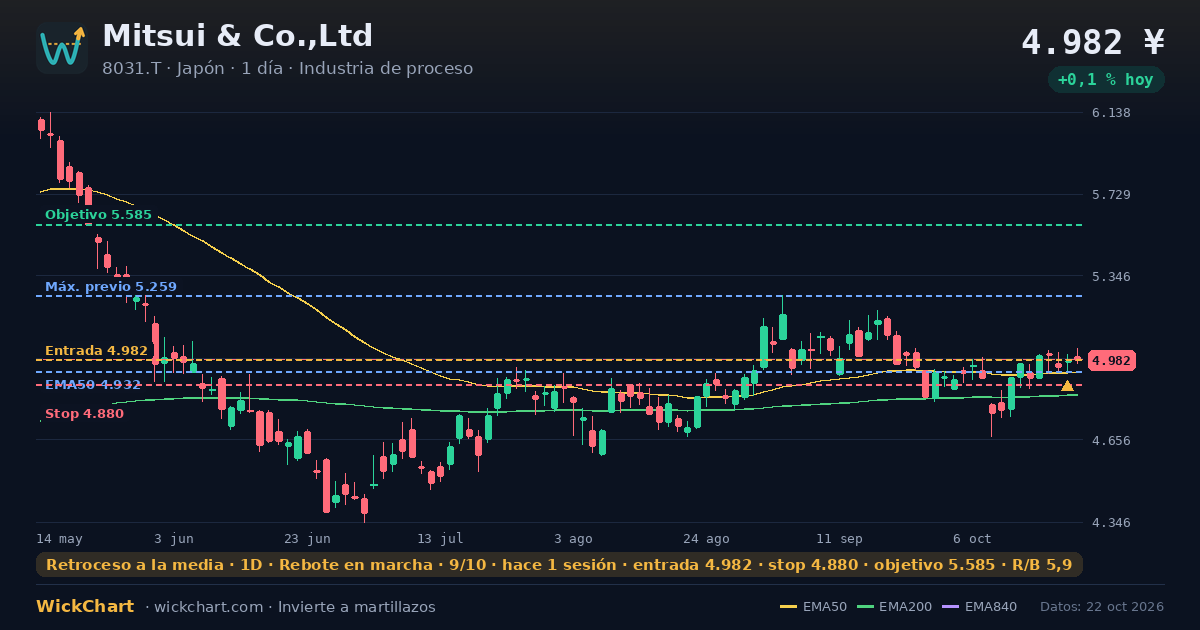Click the +0,1 % hoy badge
The width and height of the screenshot is (1200, 630).
pos(1105,79)
